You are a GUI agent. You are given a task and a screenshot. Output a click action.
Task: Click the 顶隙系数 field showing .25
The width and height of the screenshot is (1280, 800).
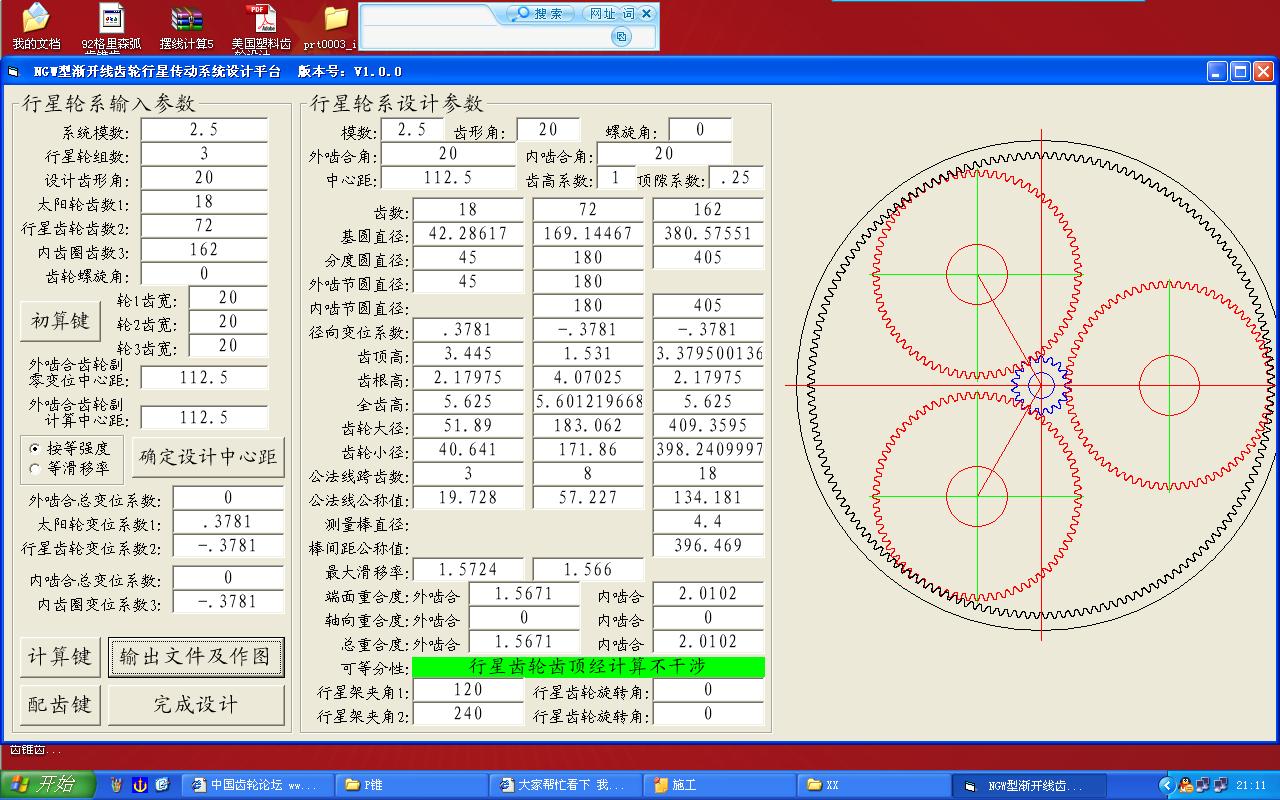point(736,178)
